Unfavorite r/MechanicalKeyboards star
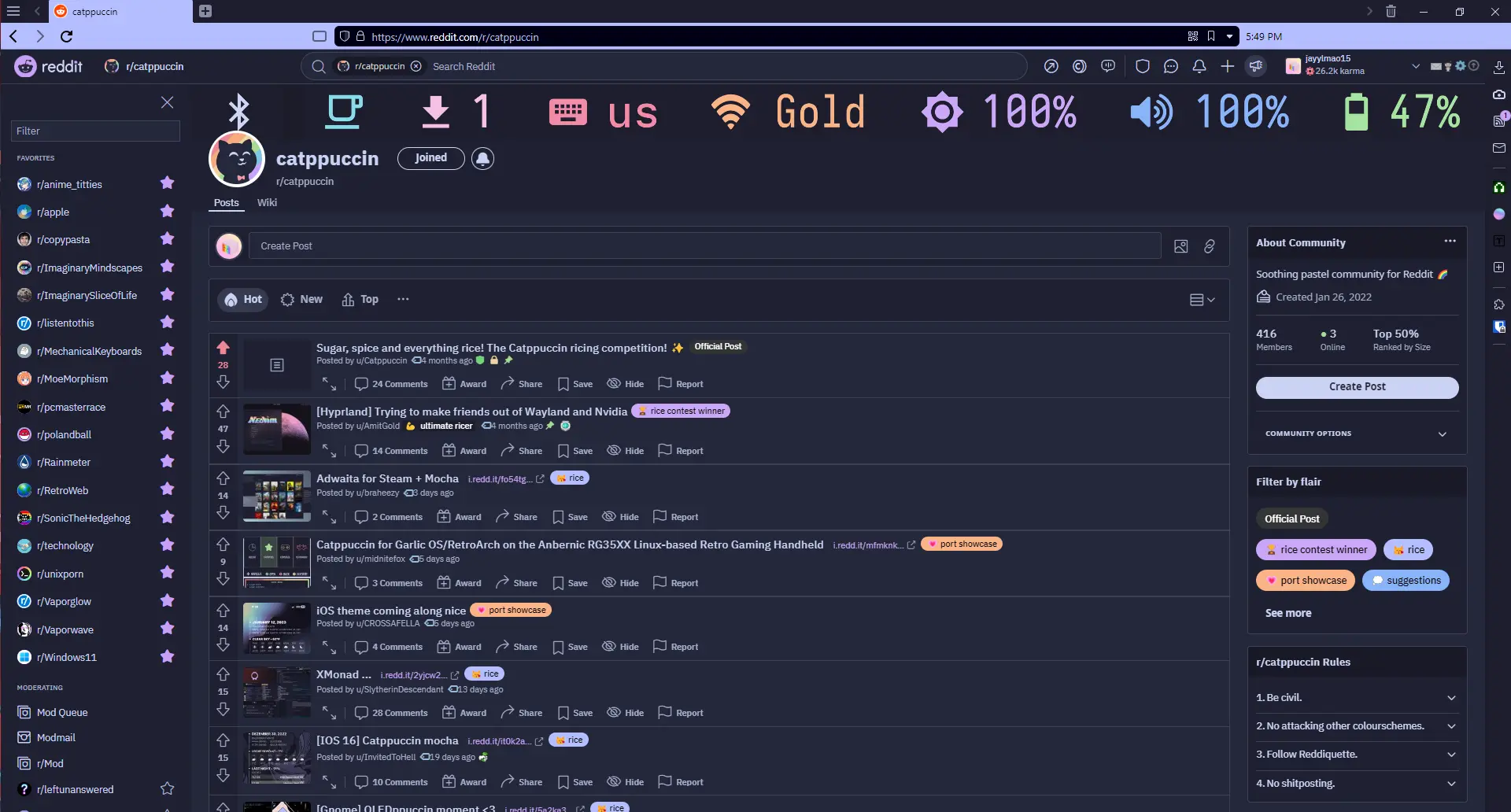Screen dimensions: 1511x812 (x=167, y=351)
